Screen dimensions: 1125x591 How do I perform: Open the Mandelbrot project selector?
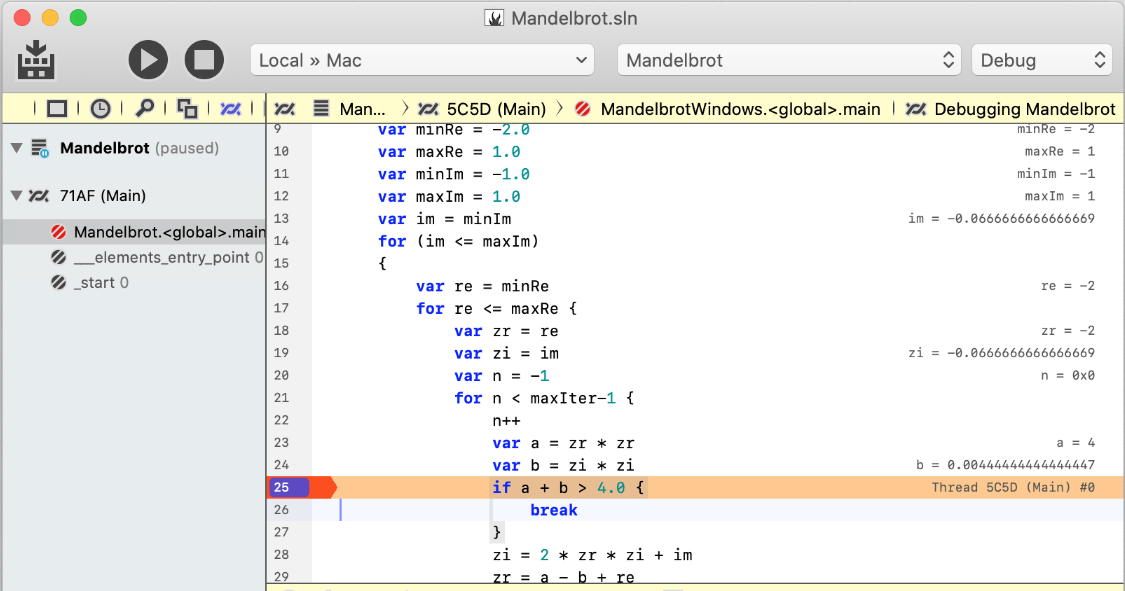point(790,60)
